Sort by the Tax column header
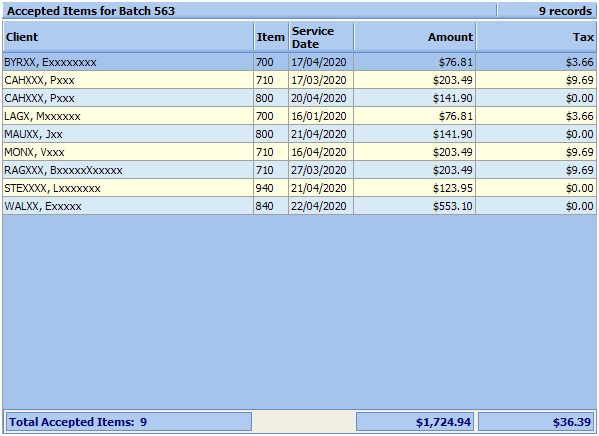 click(536, 37)
